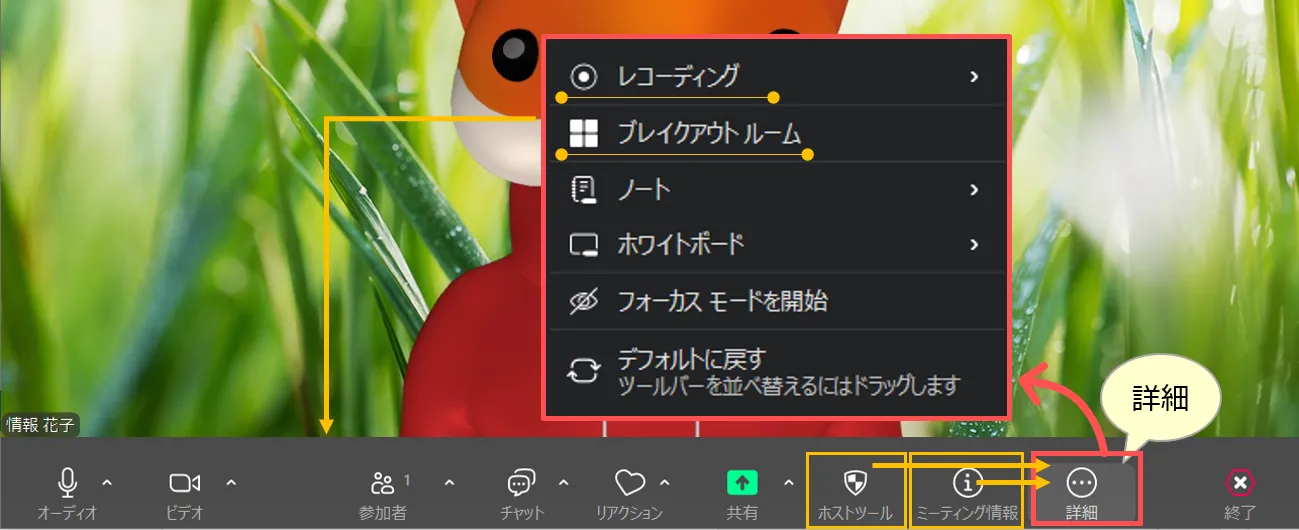Viewport: 1299px width, 530px height.
Task: Start screen sharing with green 共有 icon
Action: click(x=742, y=483)
